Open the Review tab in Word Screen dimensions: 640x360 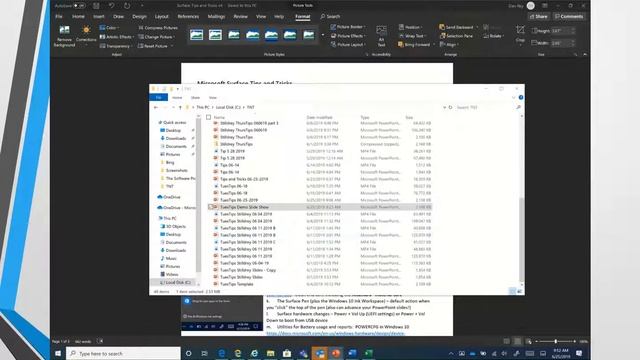240,16
